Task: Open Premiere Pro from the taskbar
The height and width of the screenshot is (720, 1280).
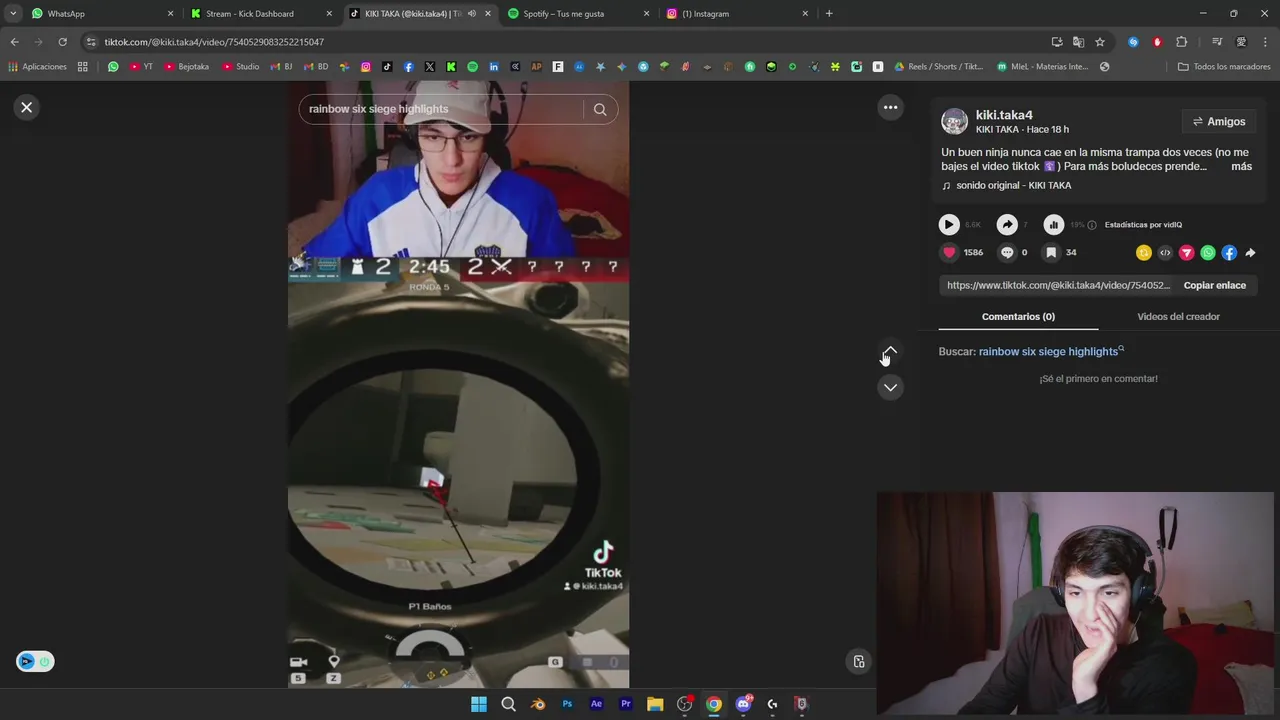Action: tap(626, 704)
